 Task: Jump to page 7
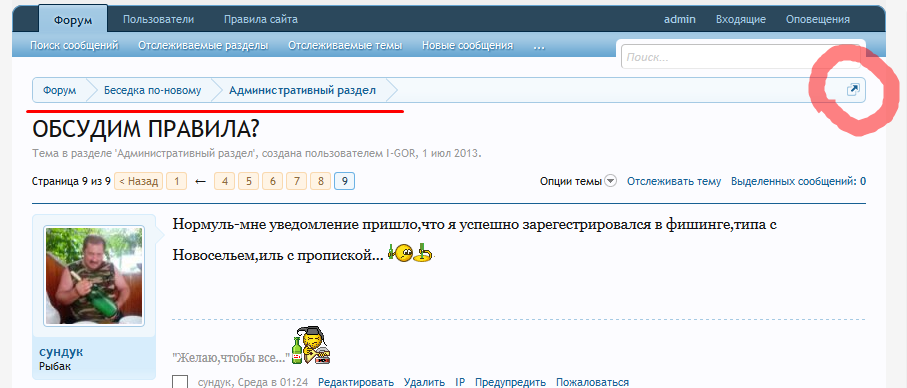pos(296,182)
